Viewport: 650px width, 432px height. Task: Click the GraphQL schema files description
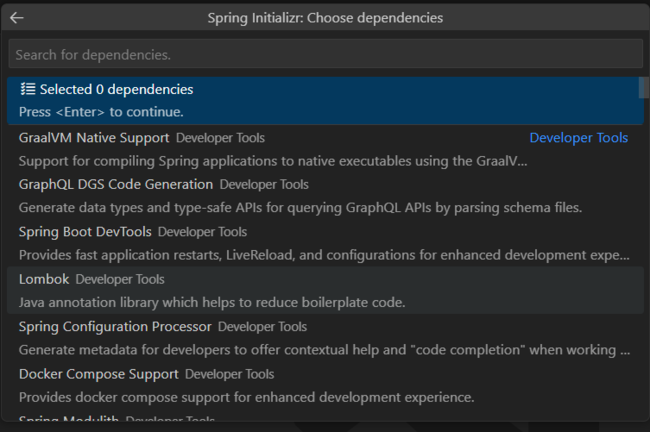pyautogui.click(x=300, y=208)
